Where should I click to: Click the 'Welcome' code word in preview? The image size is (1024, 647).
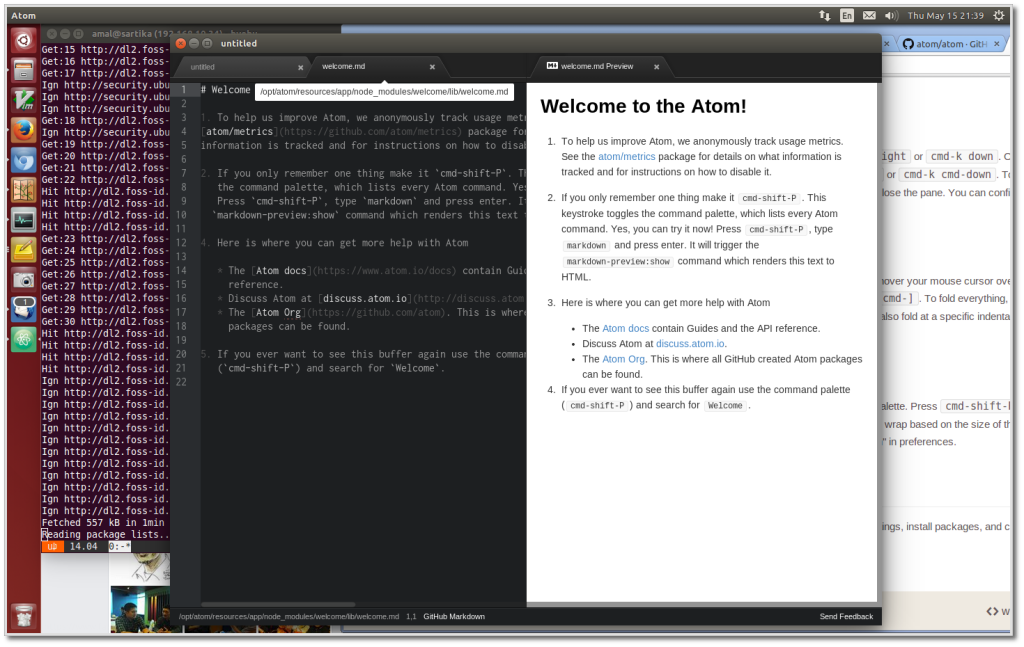pos(725,405)
